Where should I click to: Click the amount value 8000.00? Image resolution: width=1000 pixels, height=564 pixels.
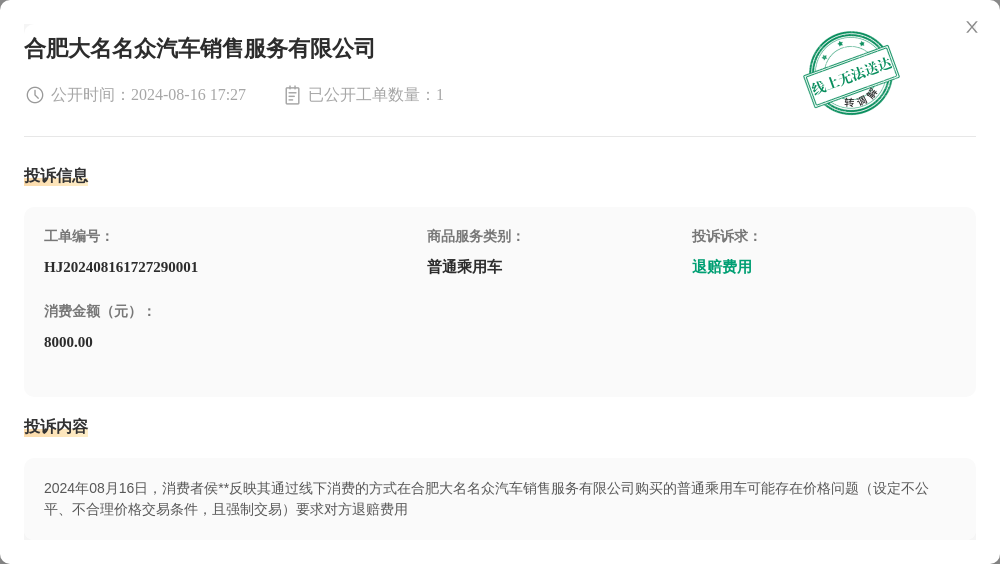pos(68,343)
